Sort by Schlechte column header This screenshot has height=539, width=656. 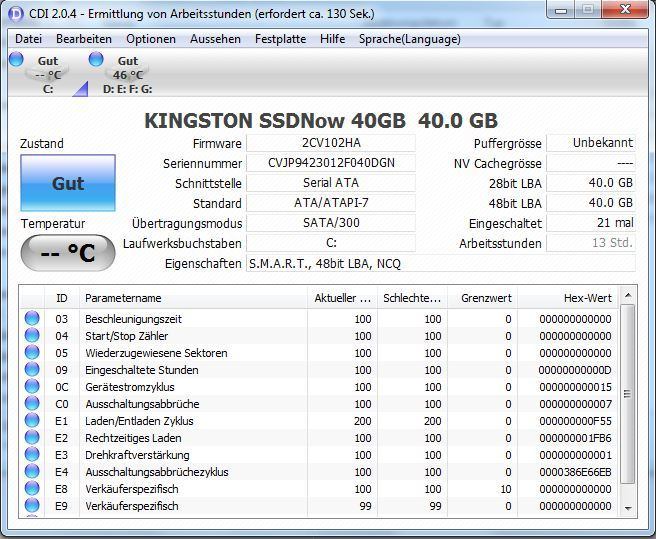click(412, 298)
